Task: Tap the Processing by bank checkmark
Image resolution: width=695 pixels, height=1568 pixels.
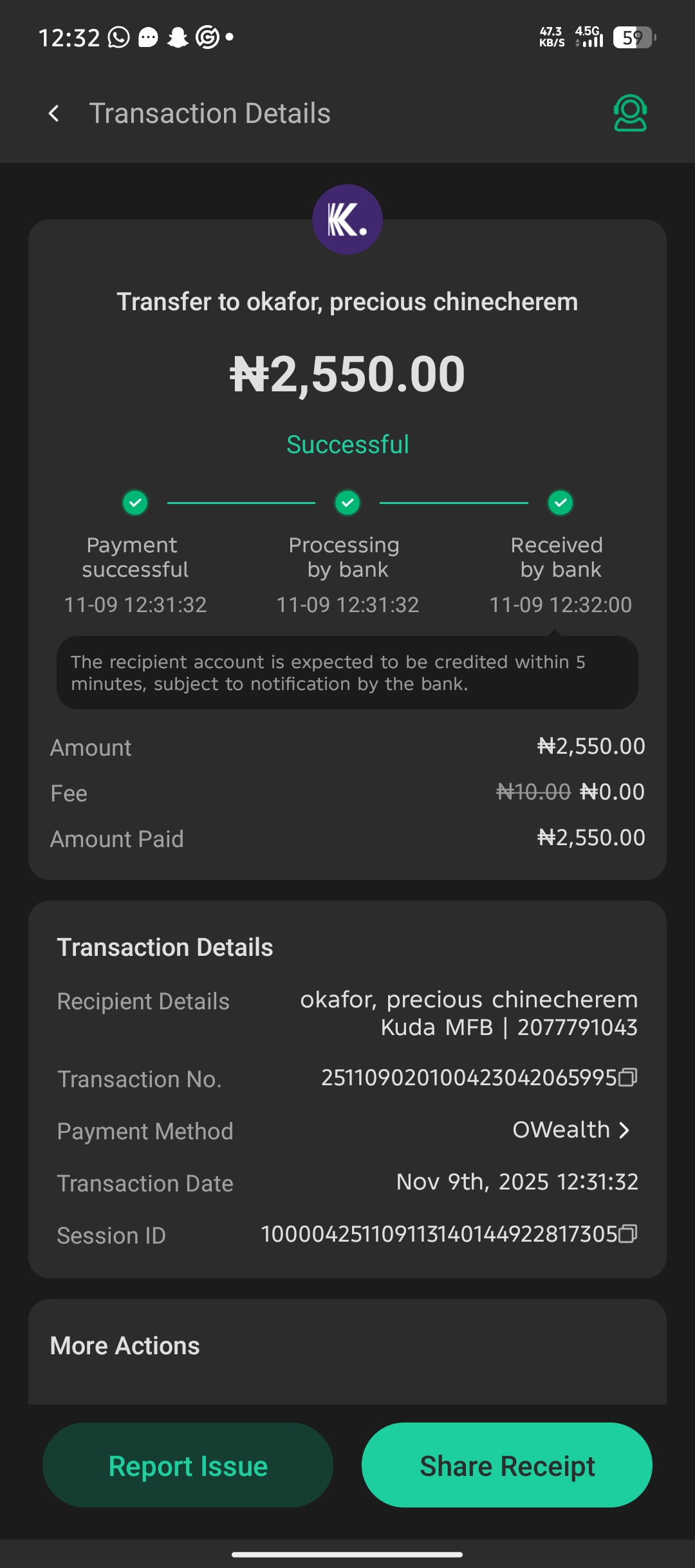Action: 347,503
